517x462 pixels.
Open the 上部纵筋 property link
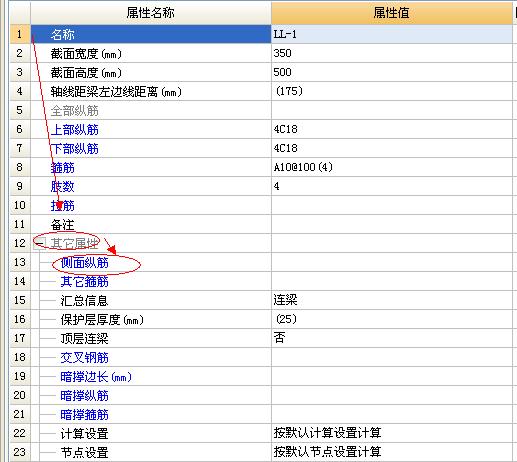75,130
